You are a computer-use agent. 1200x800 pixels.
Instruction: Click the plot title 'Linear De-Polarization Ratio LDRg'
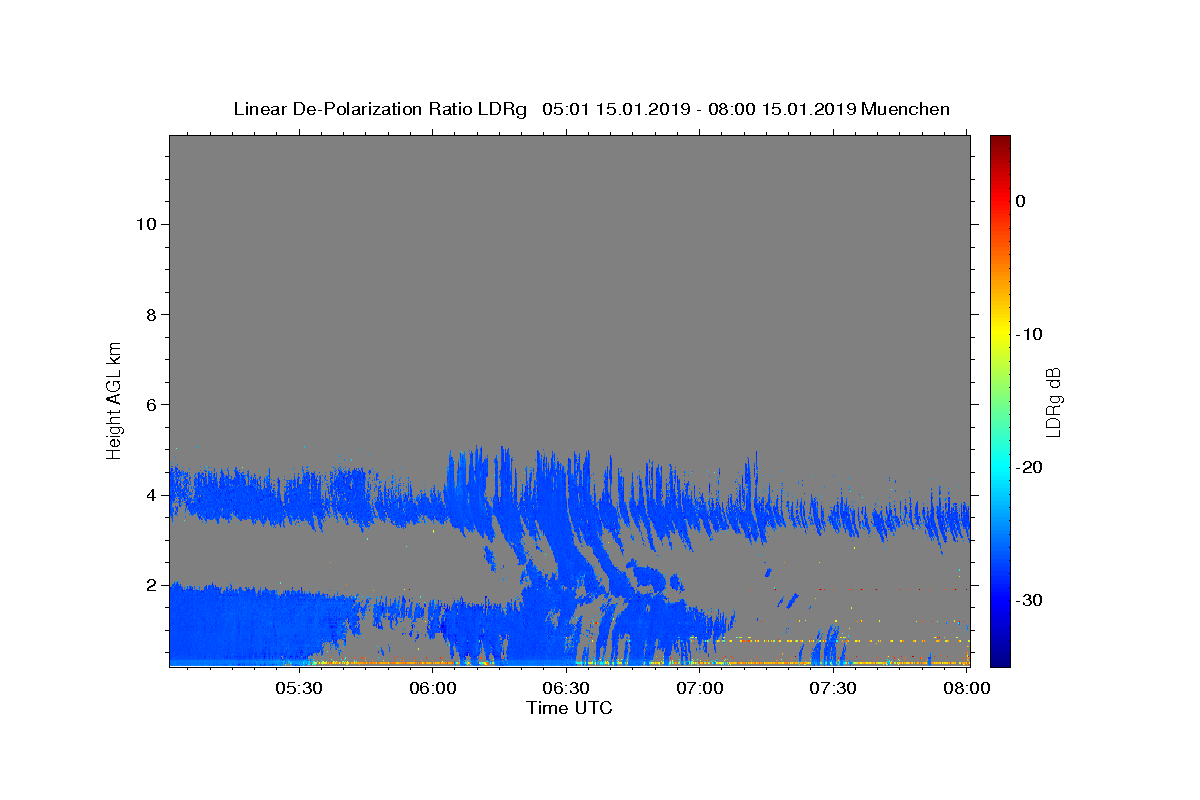pos(379,109)
